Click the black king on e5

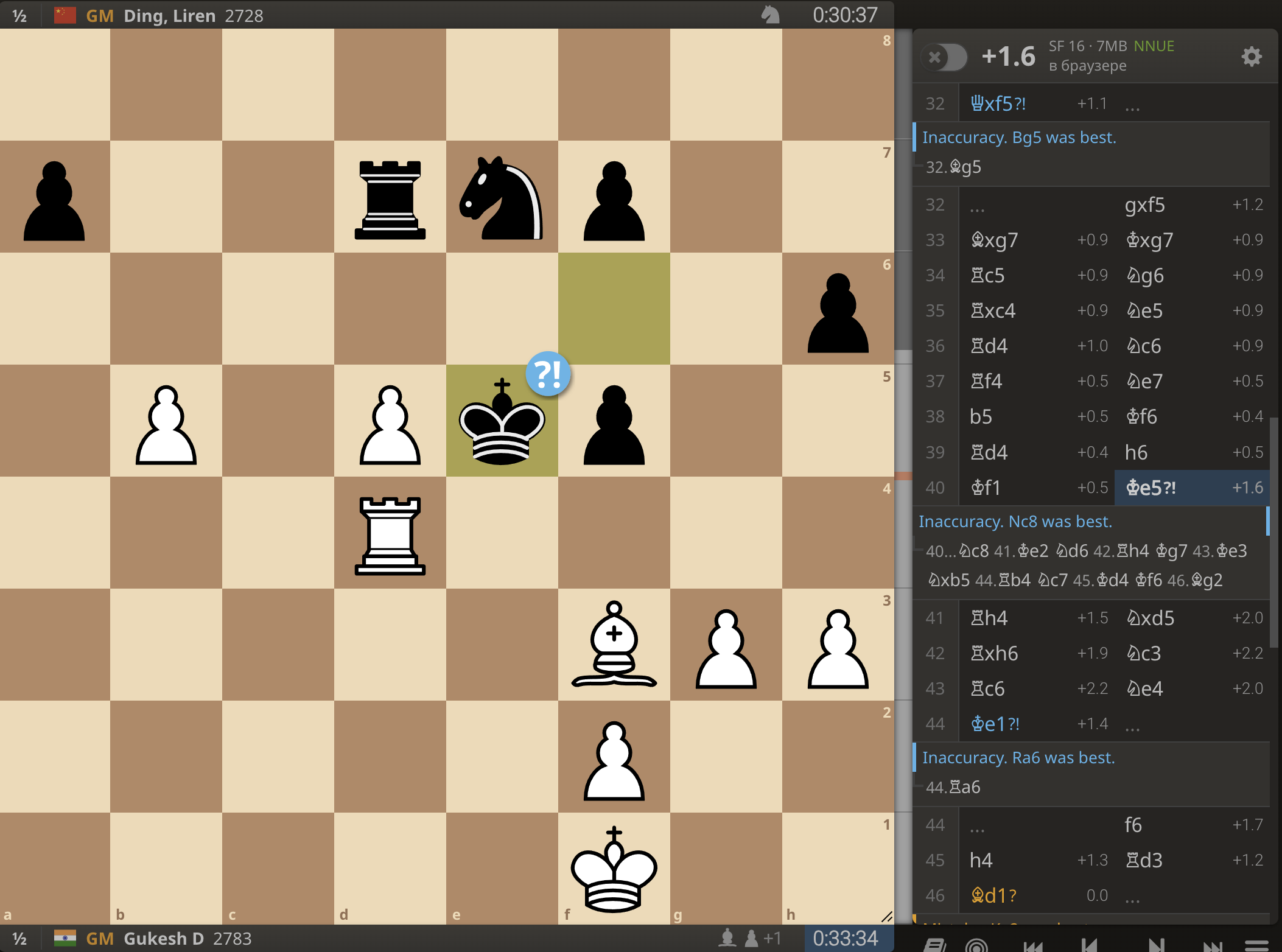point(502,421)
